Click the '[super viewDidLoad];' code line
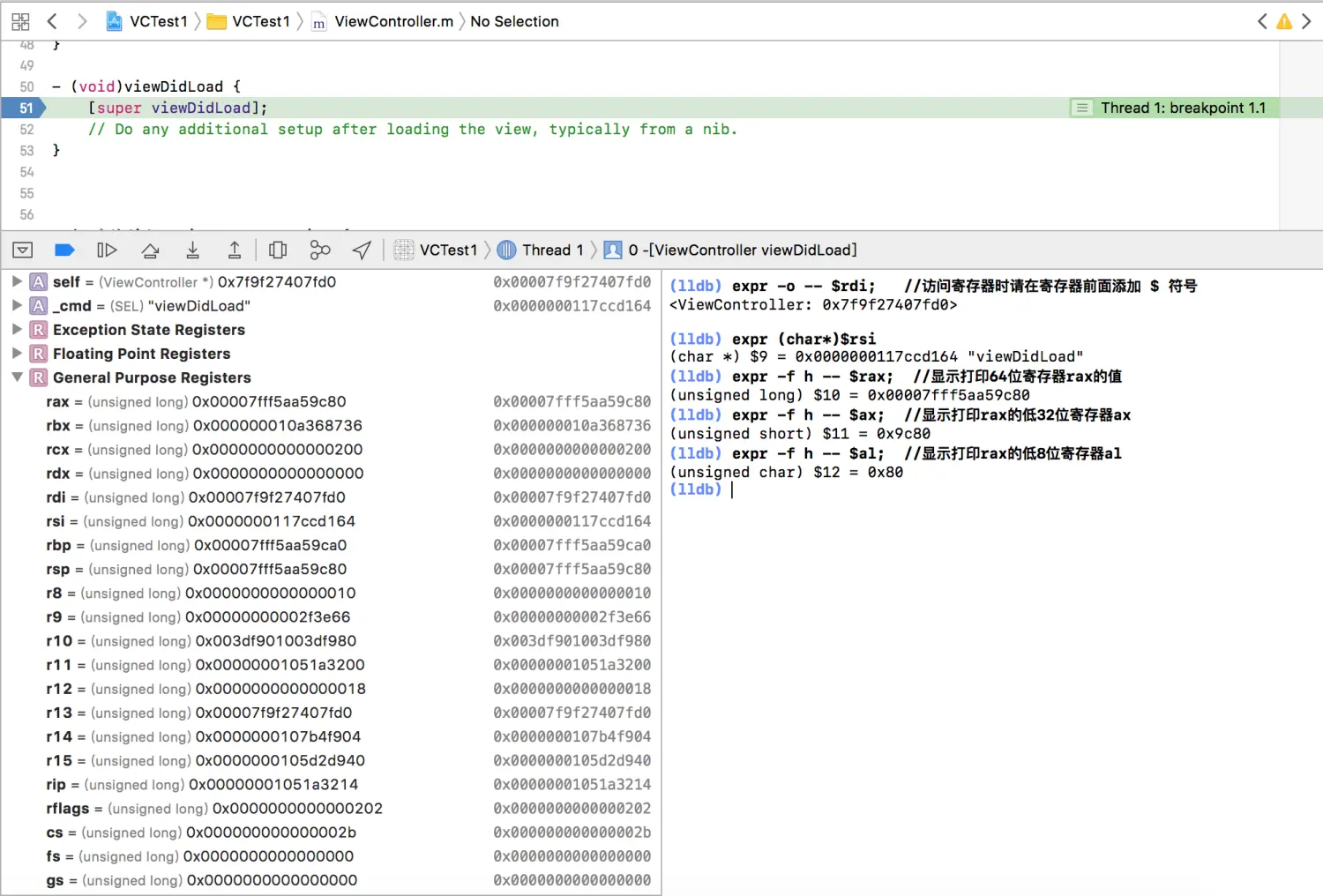Viewport: 1323px width, 896px height. [177, 108]
